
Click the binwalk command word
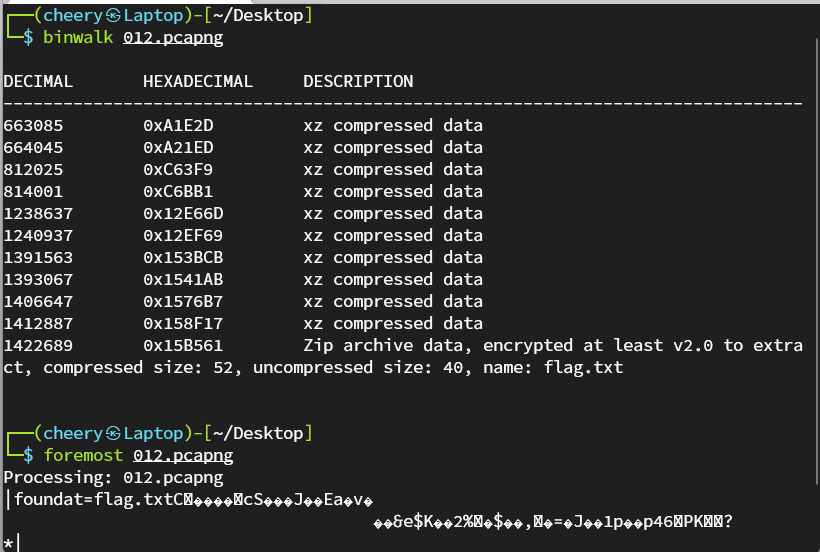[78, 38]
